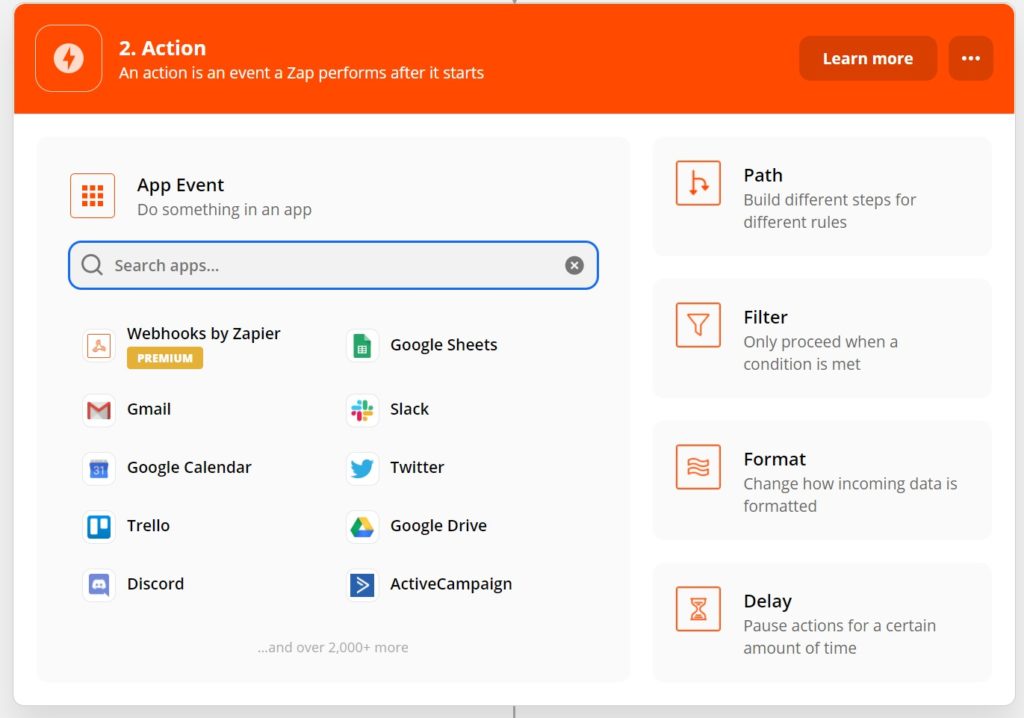Image resolution: width=1024 pixels, height=718 pixels.
Task: Click the 'An action is an event' subtitle
Action: point(301,73)
